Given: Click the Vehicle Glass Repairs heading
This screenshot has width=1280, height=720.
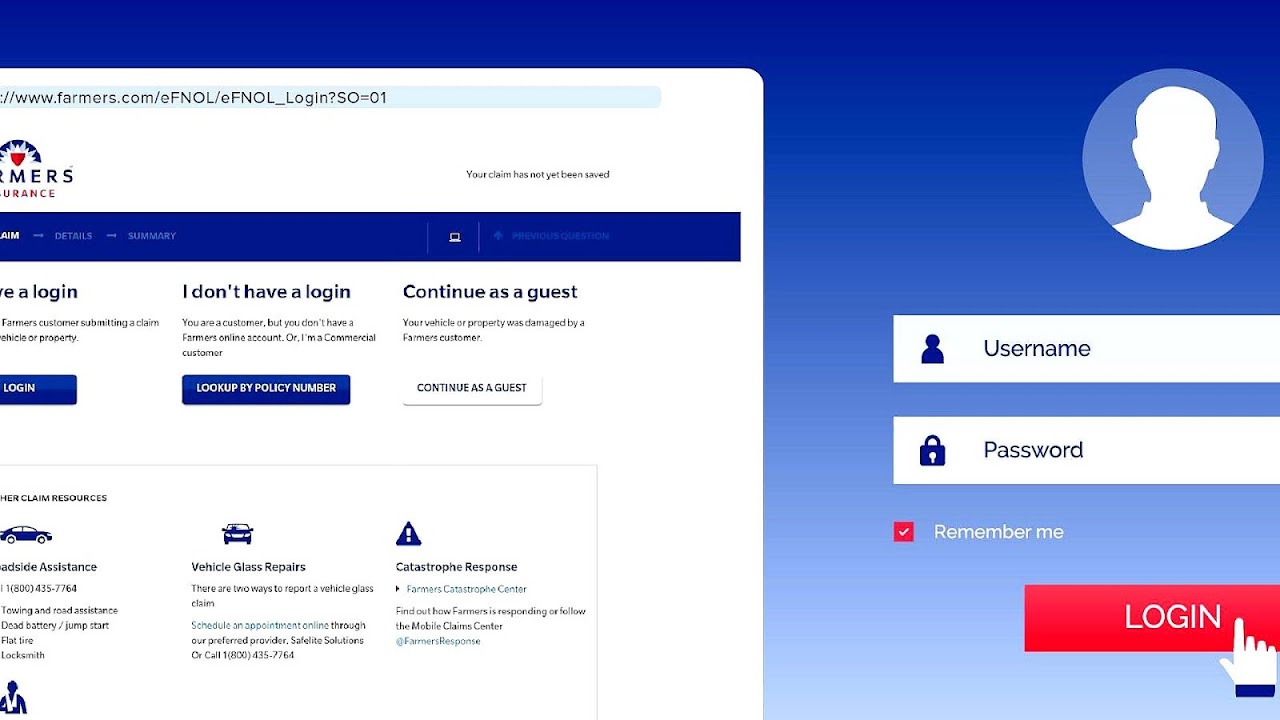Looking at the screenshot, I should pos(248,567).
